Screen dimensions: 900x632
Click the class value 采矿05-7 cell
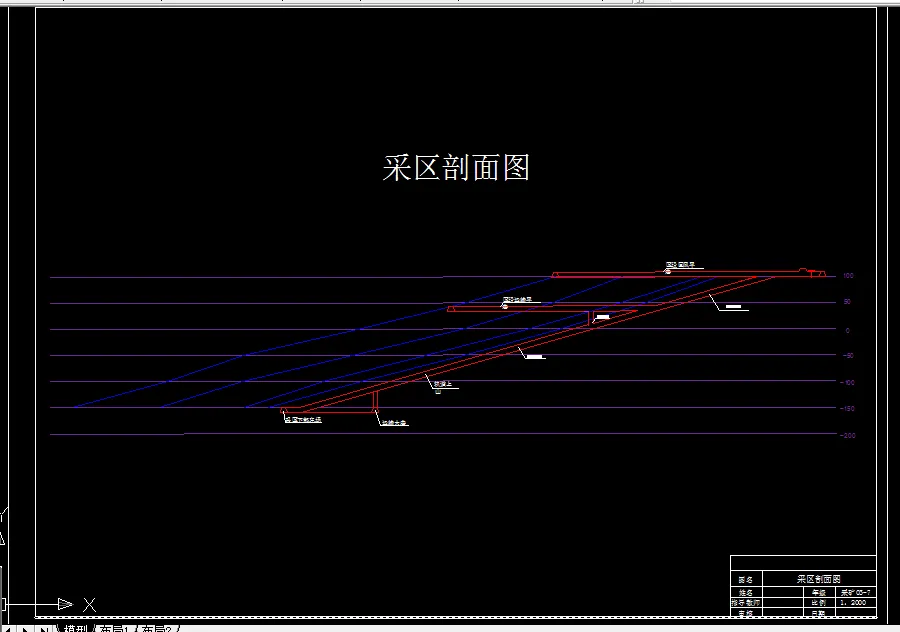pos(855,592)
